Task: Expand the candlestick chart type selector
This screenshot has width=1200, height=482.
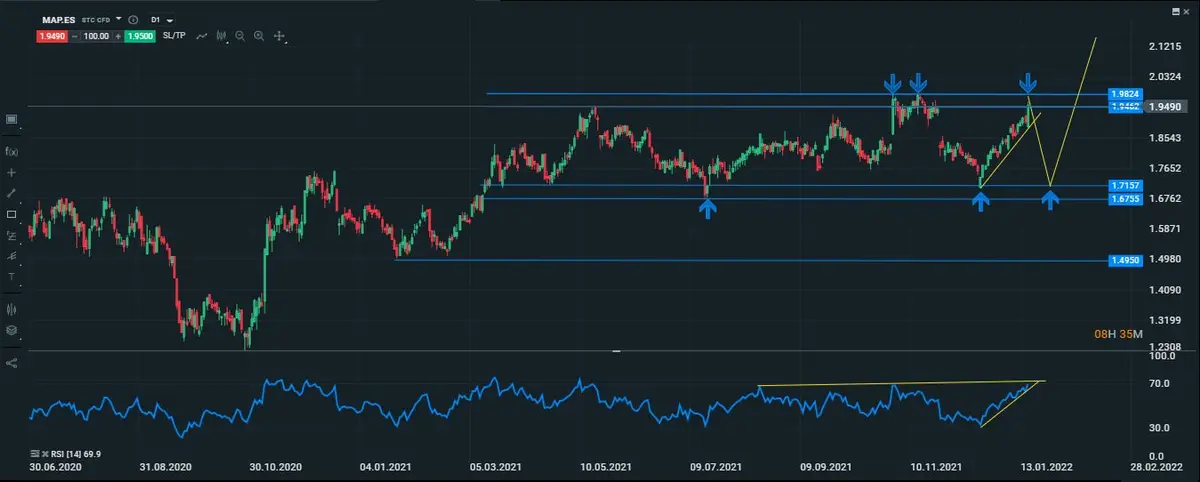Action: (221, 36)
